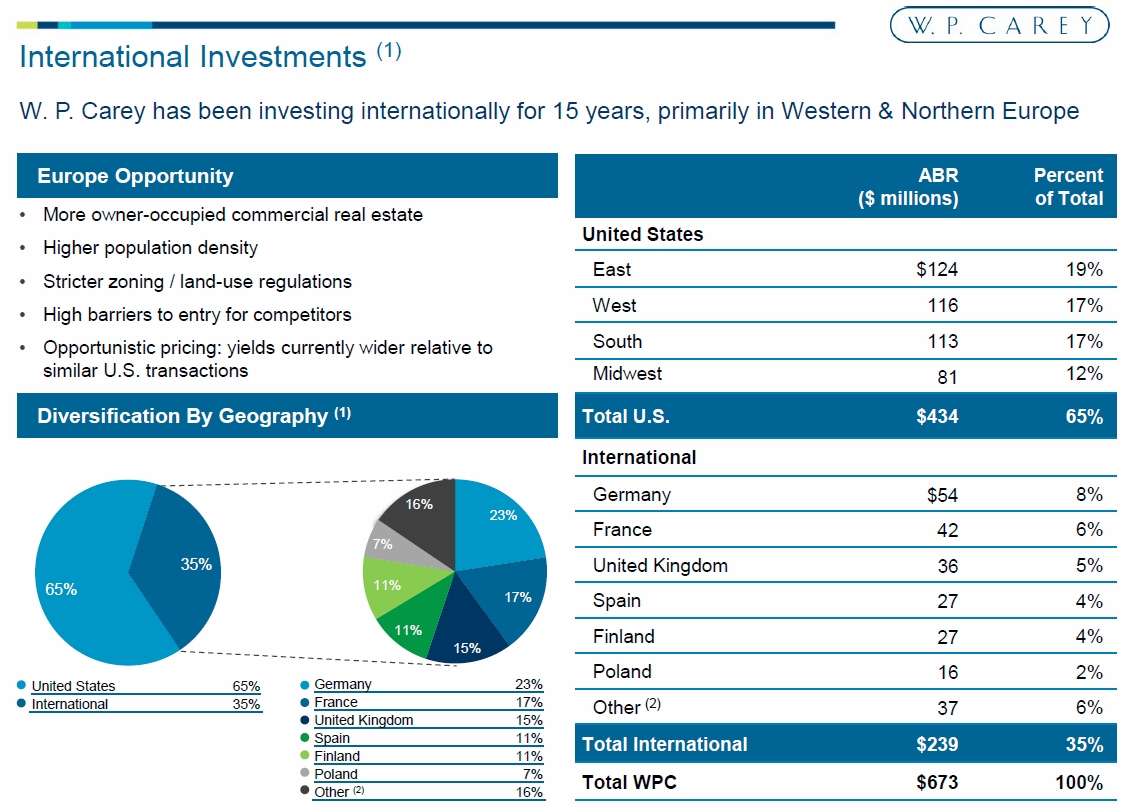Click the France legend color dot
This screenshot has width=1122, height=809.
tap(305, 702)
